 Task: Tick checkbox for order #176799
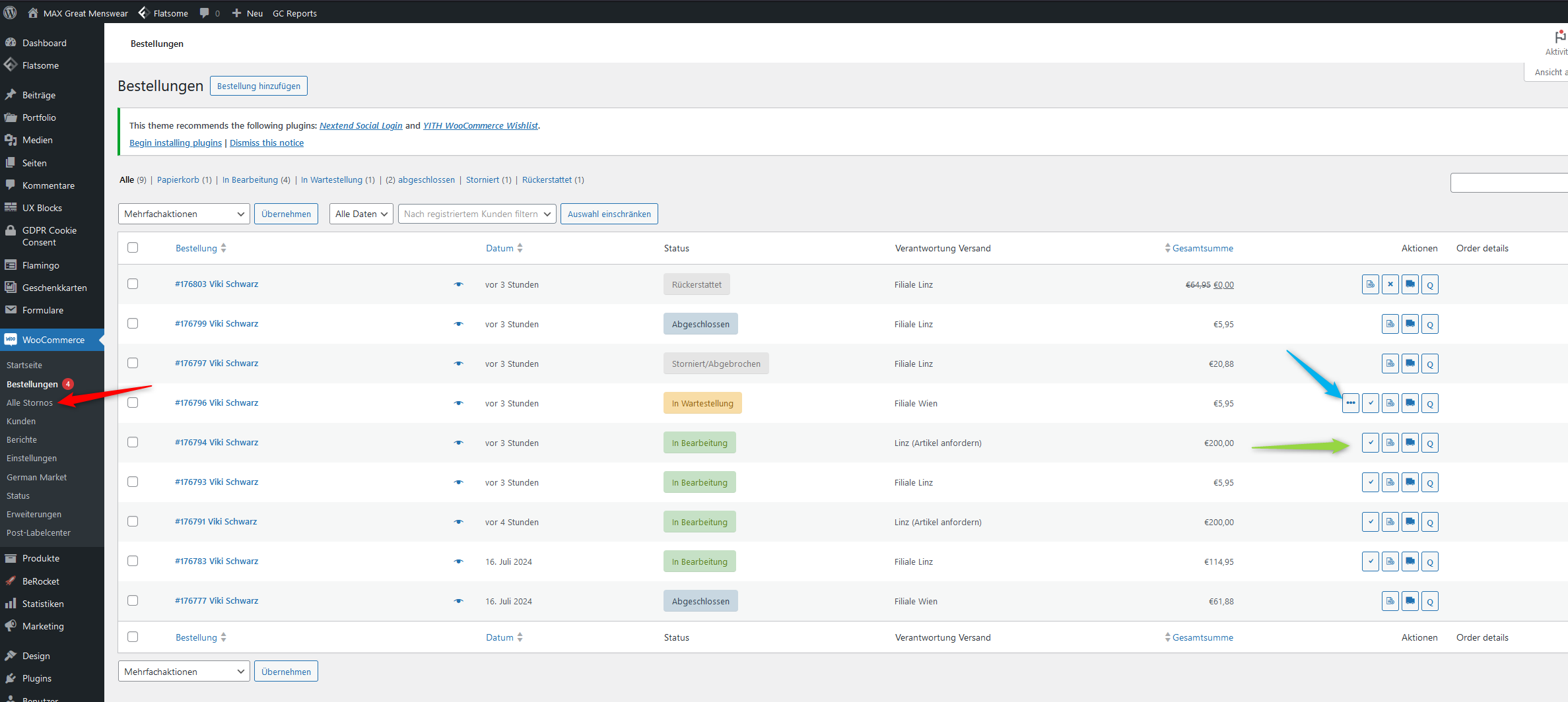coord(133,323)
